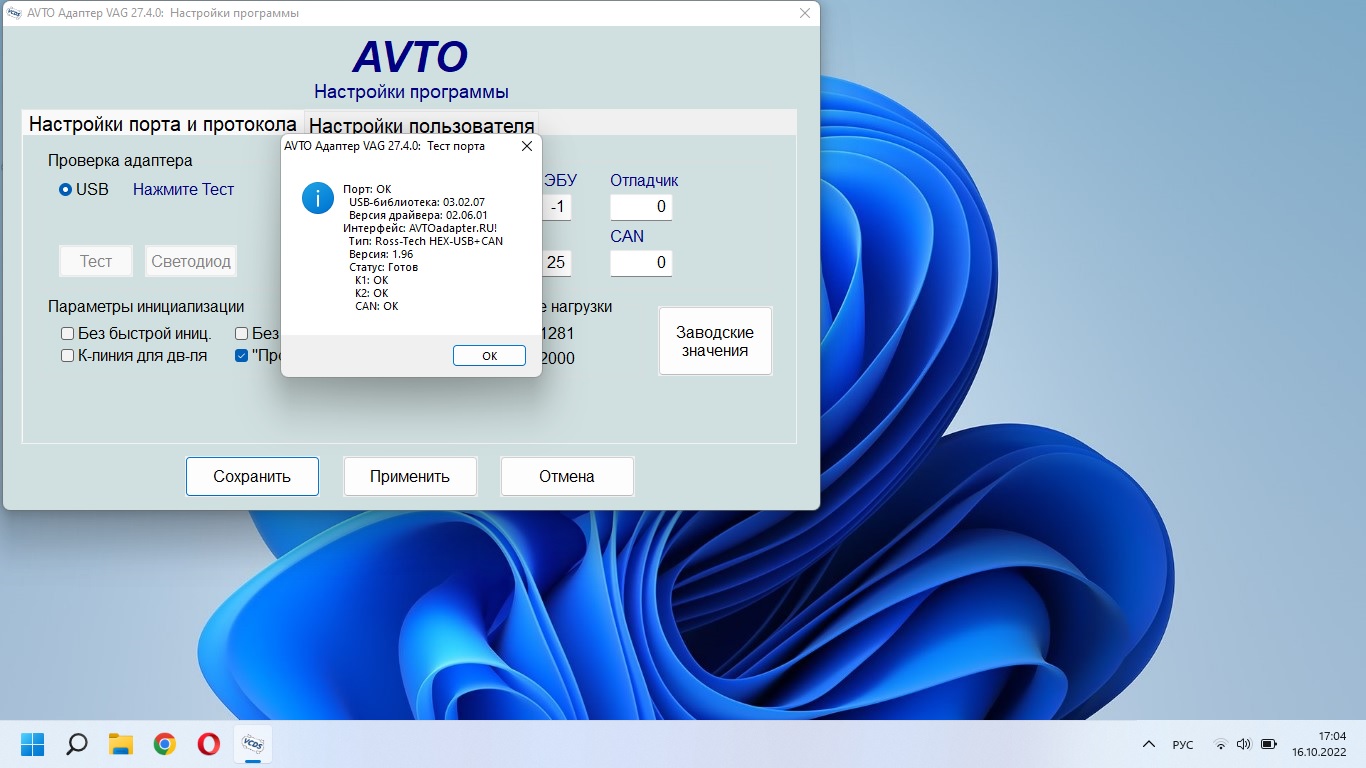Screen dimensions: 1366x768
Task: Open taskbar Search
Action: pyautogui.click(x=77, y=744)
